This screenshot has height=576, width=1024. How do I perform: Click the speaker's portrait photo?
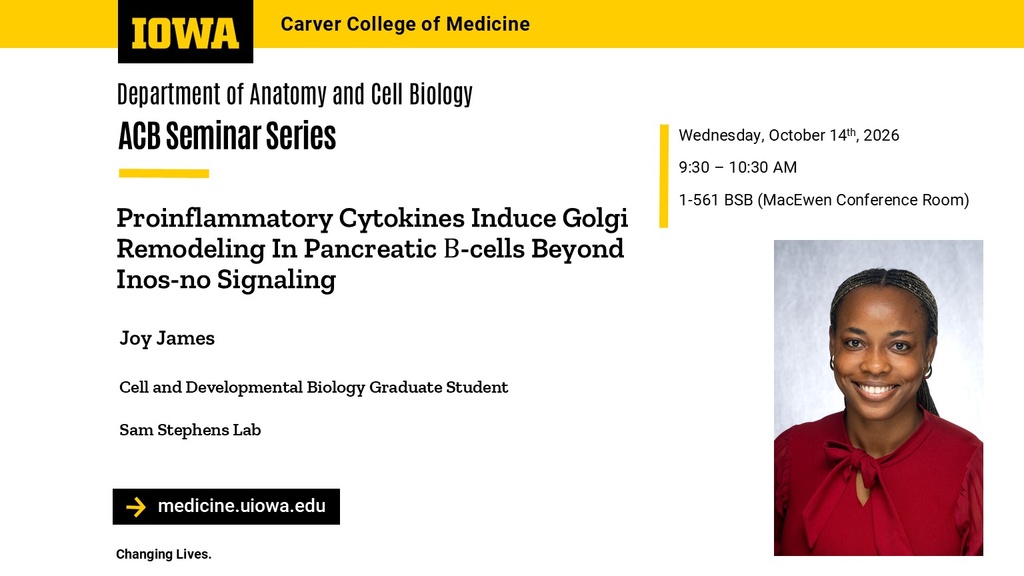pos(878,398)
